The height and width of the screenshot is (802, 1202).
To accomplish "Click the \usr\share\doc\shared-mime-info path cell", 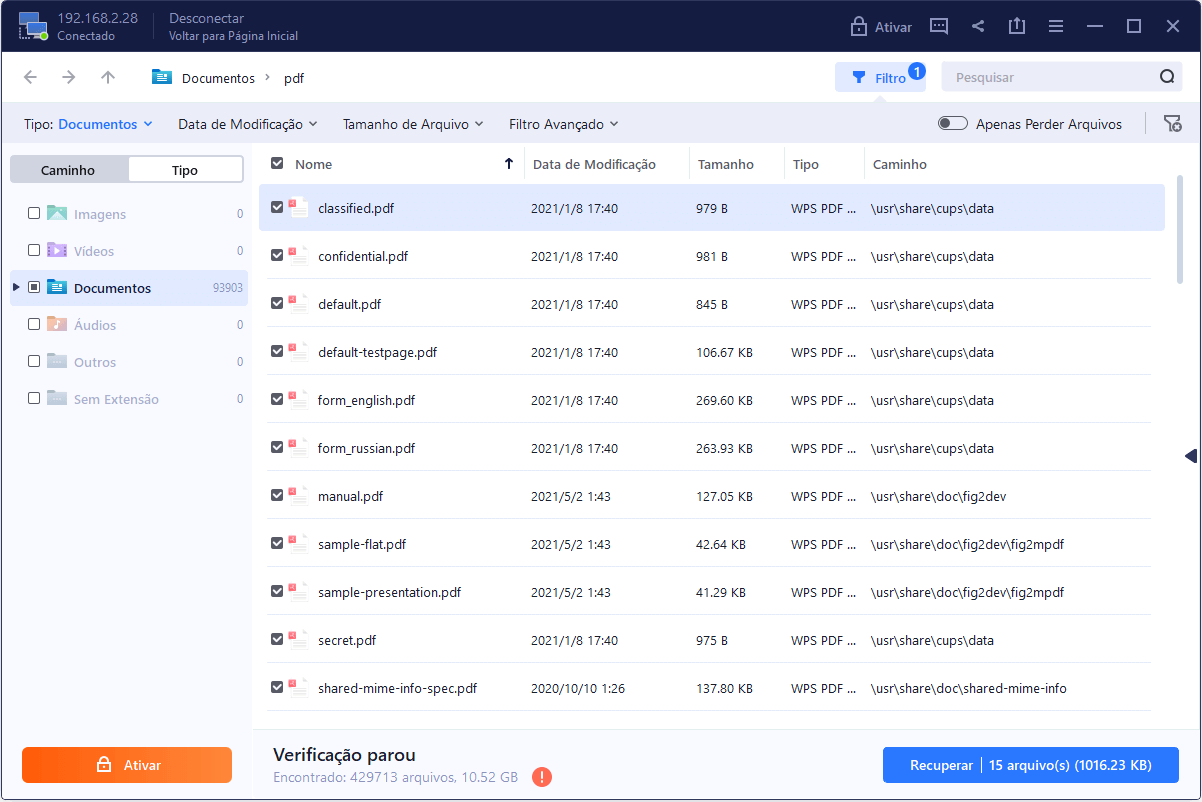I will click(x=969, y=688).
